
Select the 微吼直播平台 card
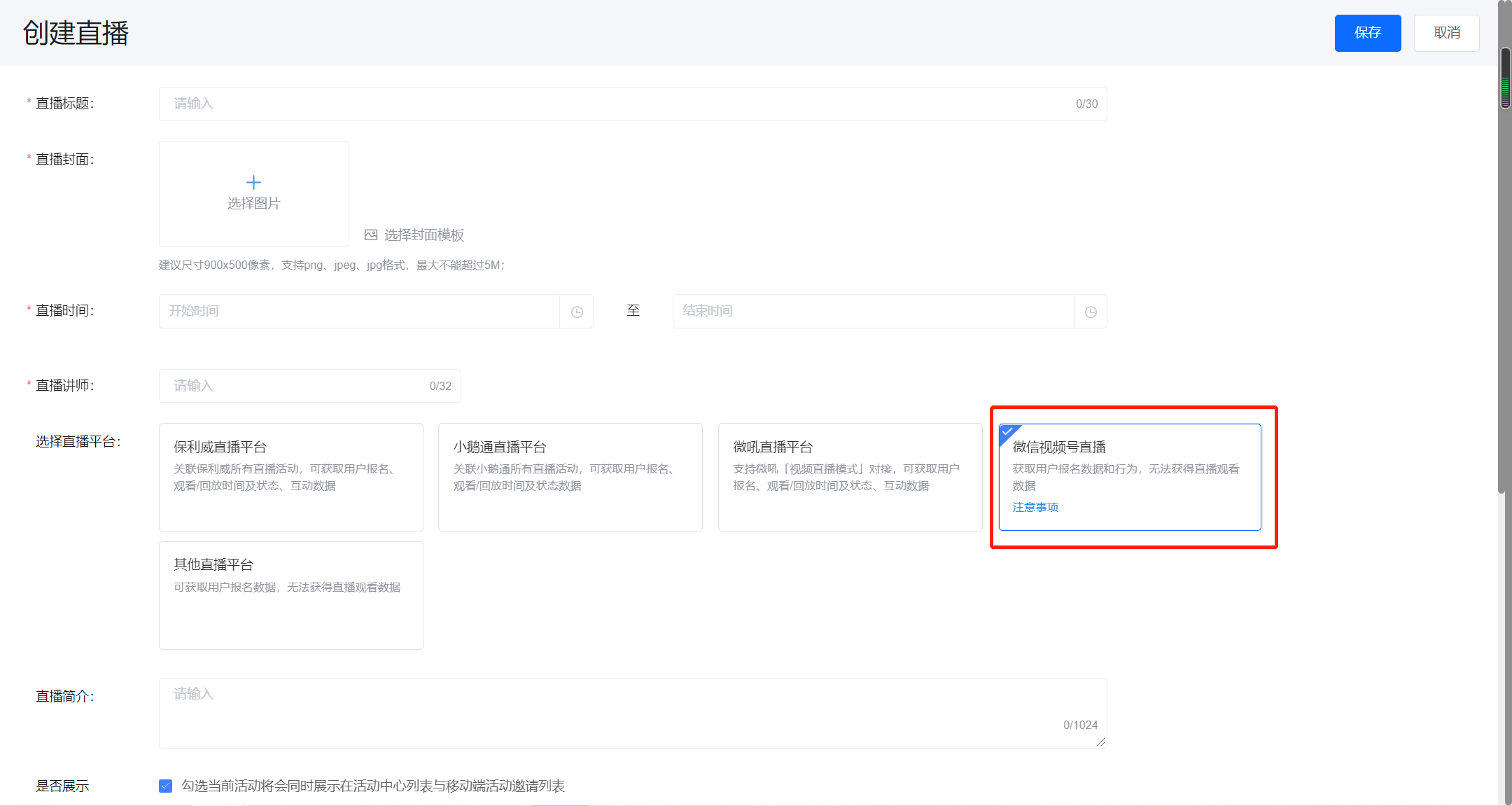click(x=850, y=477)
